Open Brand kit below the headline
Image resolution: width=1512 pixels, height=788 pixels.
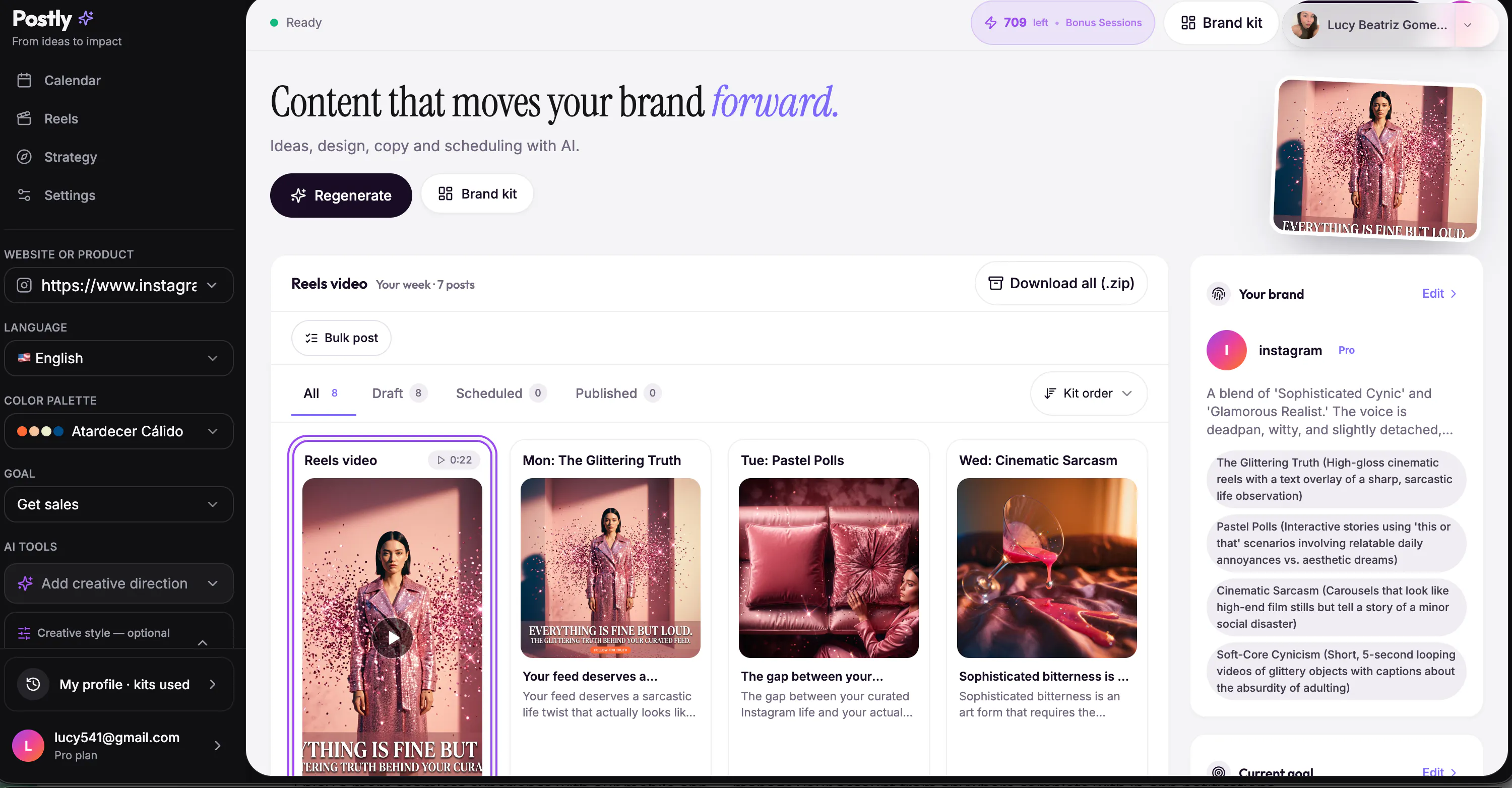(477, 193)
